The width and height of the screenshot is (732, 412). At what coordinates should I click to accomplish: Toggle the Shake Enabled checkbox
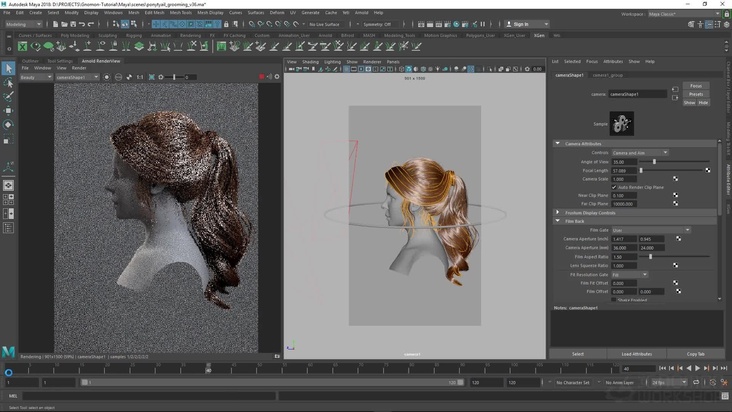tap(614, 299)
